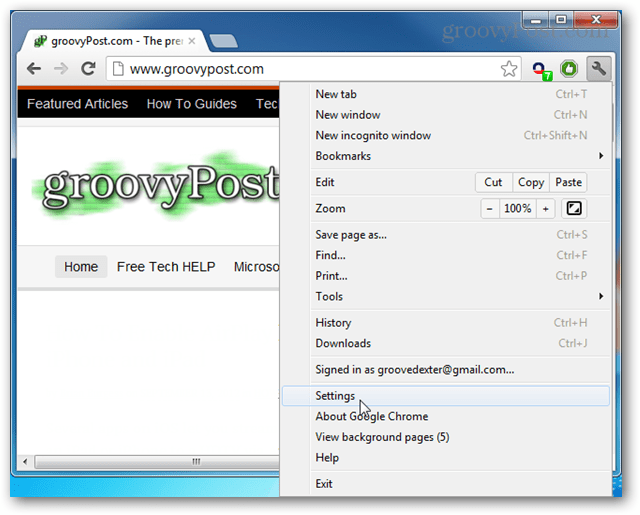Open a new tab with the tab button
Screen dimensions: 640x515
pyautogui.click(x=224, y=41)
